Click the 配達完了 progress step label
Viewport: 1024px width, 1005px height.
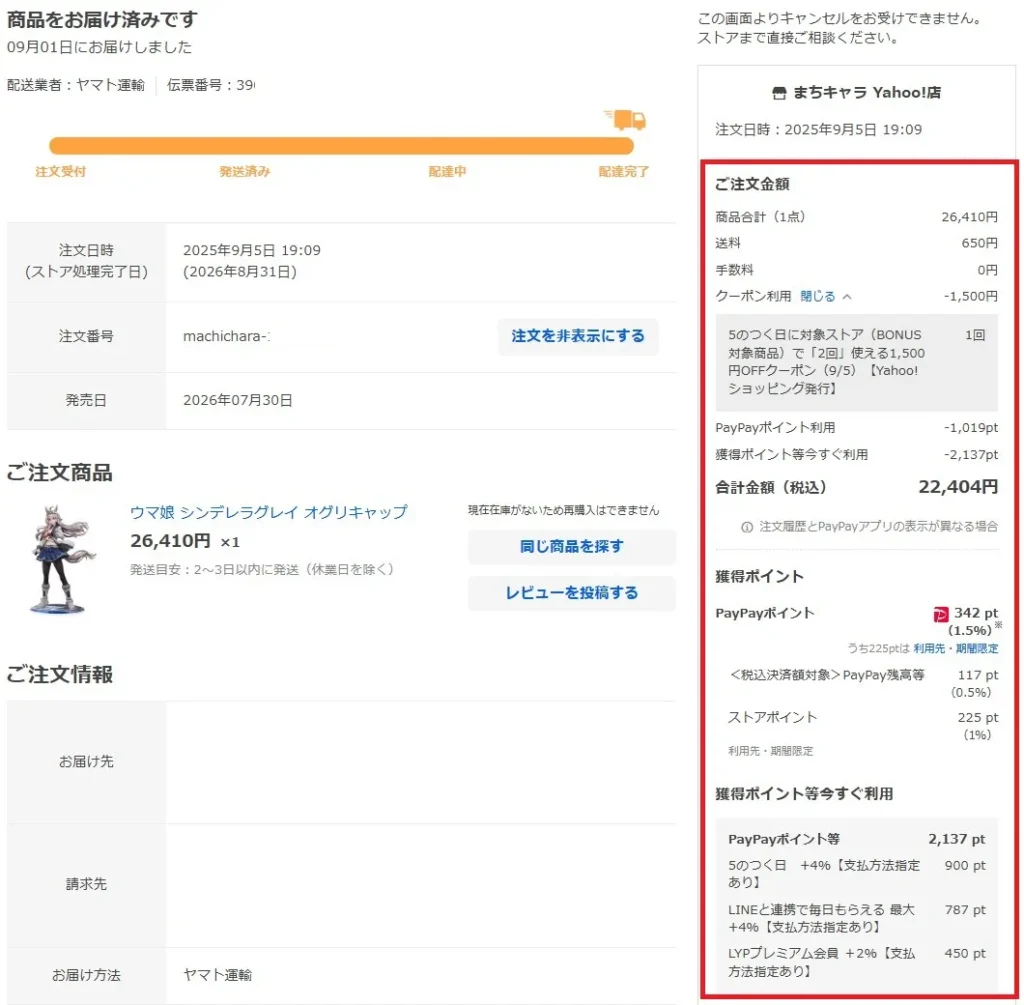coord(624,172)
